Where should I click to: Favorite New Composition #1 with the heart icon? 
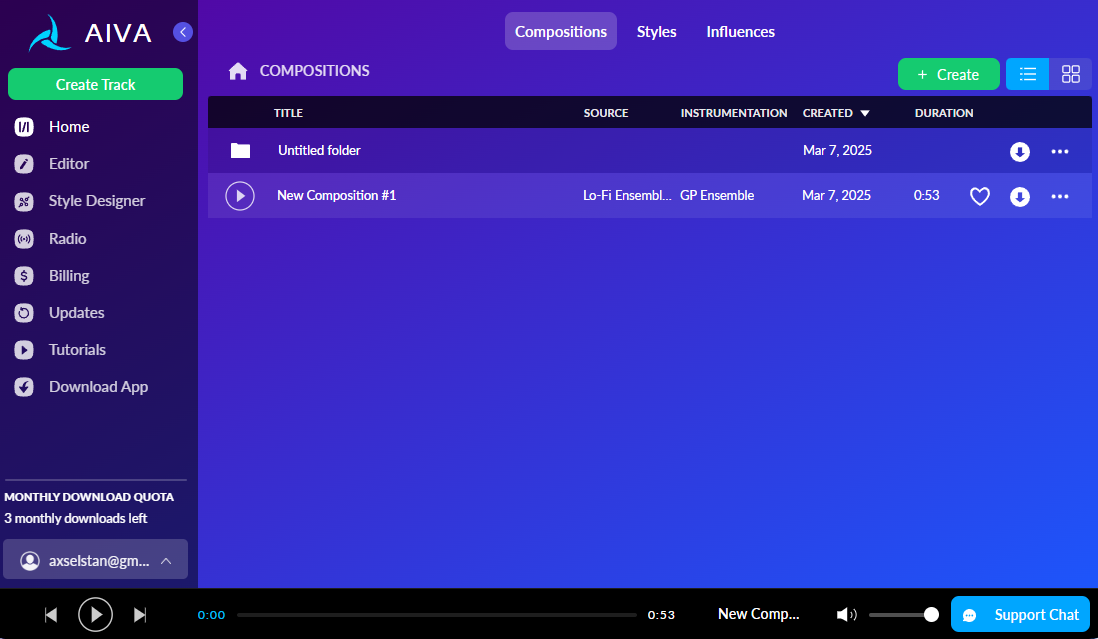click(980, 197)
